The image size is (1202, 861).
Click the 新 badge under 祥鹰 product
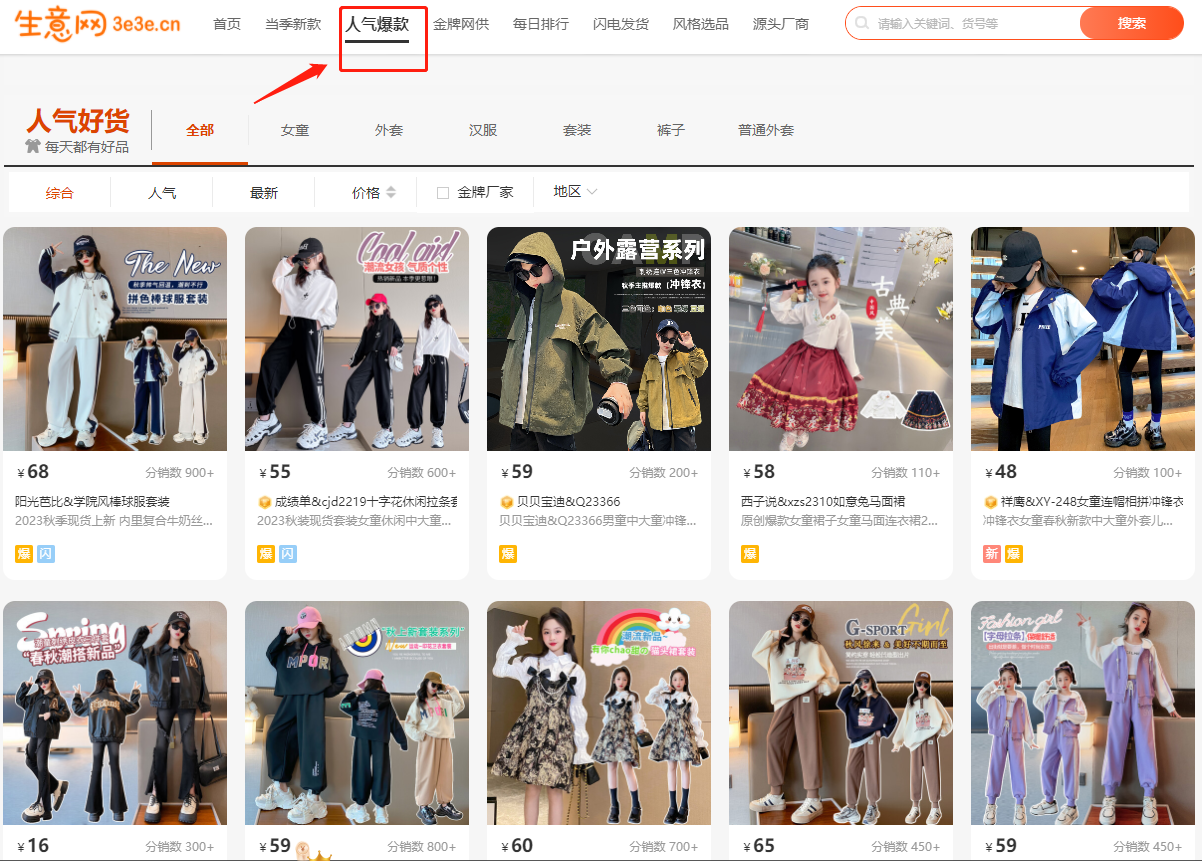991,554
